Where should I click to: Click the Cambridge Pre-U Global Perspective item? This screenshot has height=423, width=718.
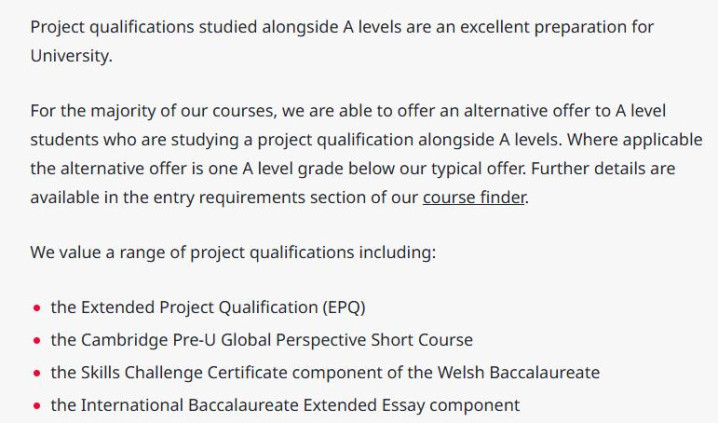pyautogui.click(x=262, y=340)
